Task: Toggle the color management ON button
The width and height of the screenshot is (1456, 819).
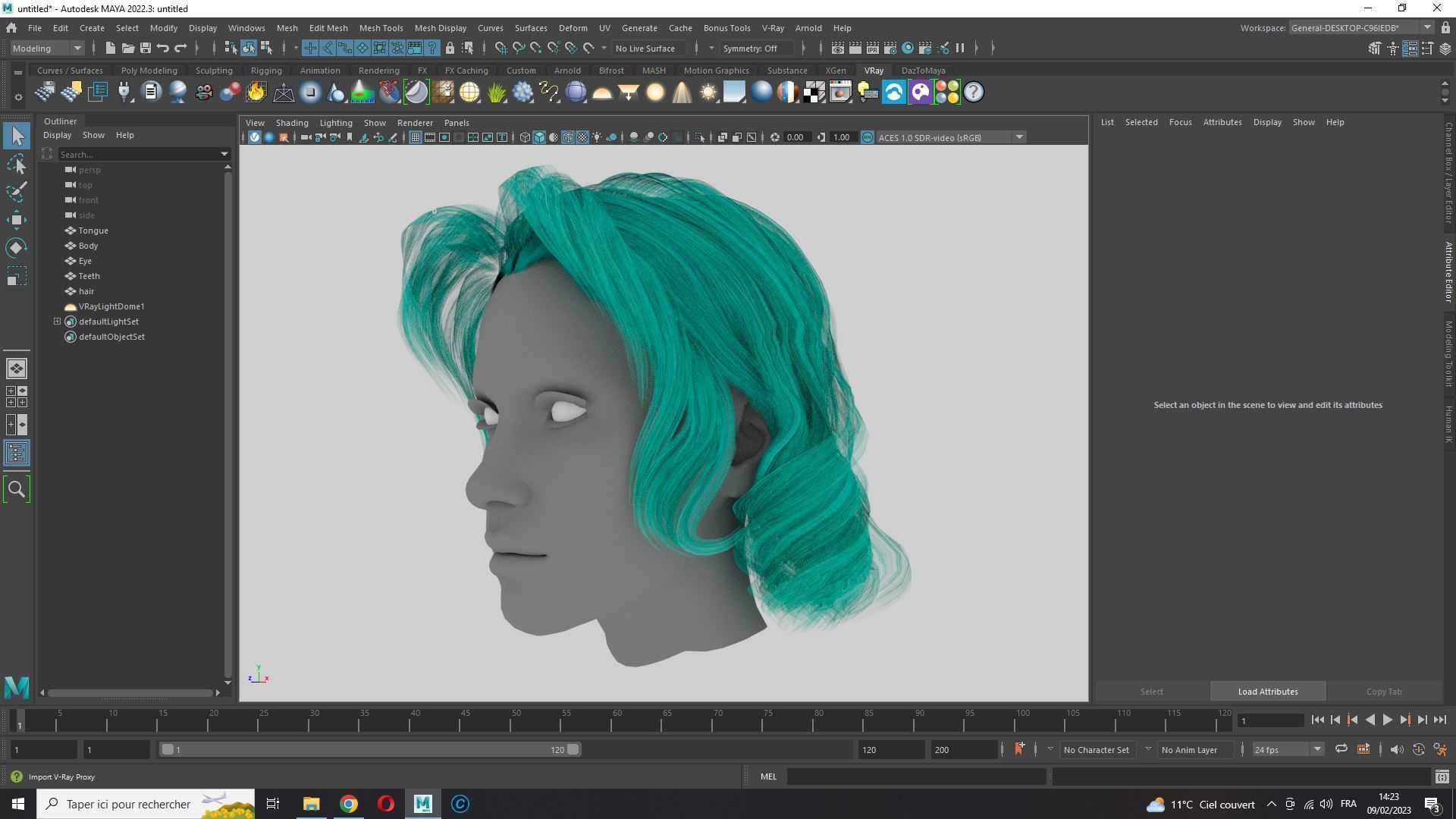Action: coord(867,137)
